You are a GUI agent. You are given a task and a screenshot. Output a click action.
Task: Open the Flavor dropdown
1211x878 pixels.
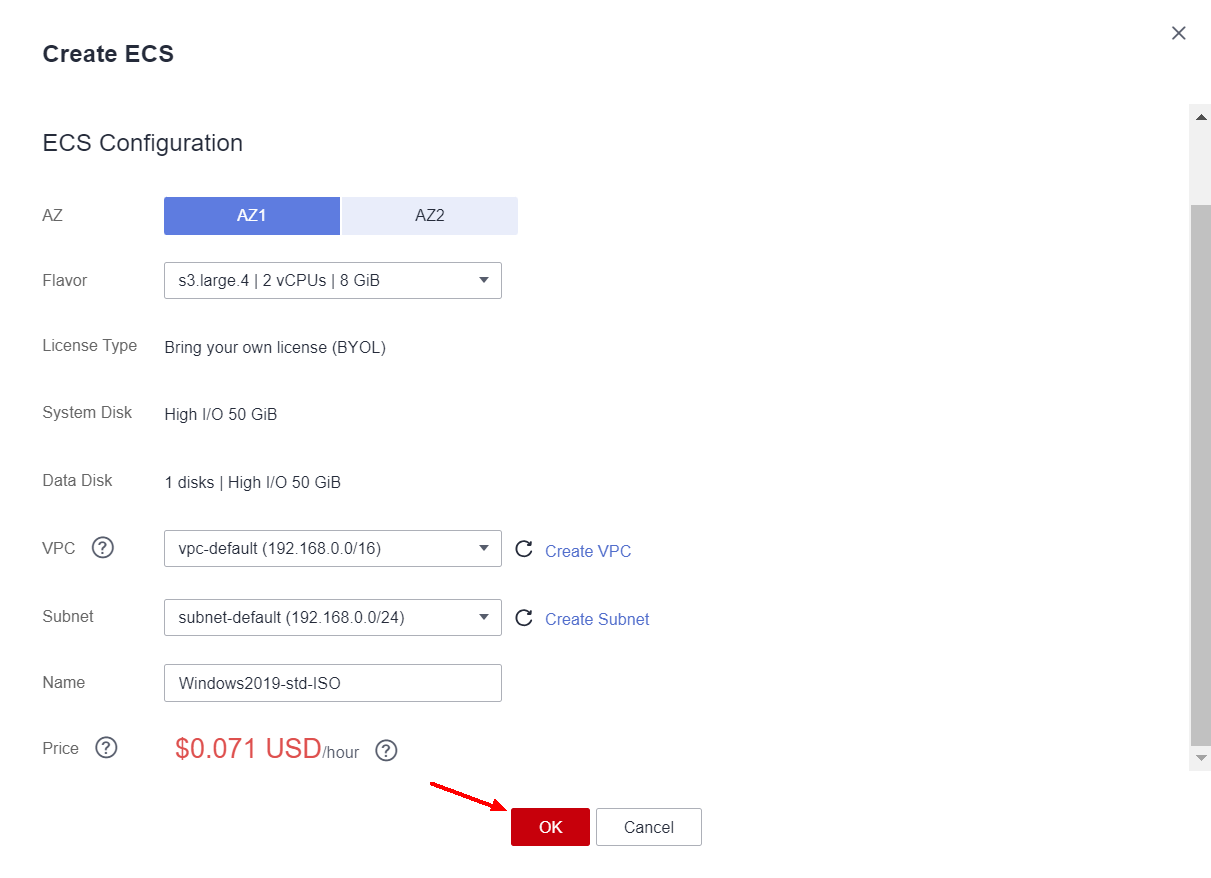point(333,281)
